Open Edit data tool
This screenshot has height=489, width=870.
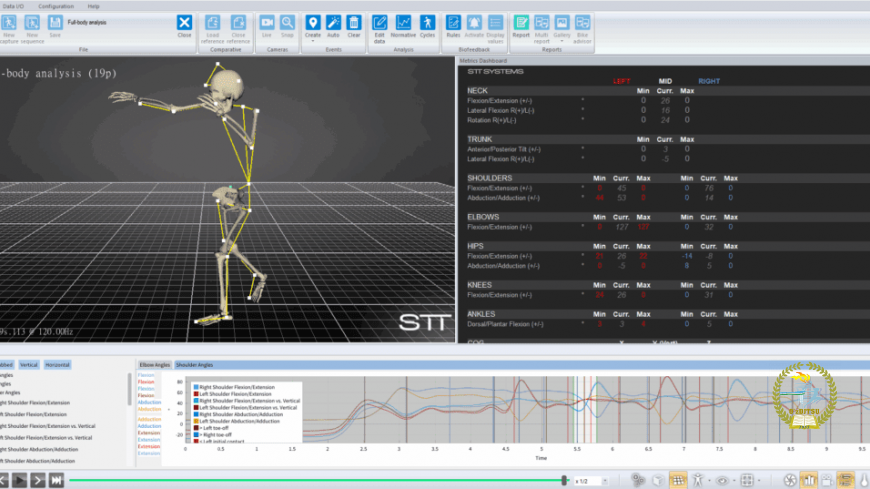[380, 23]
